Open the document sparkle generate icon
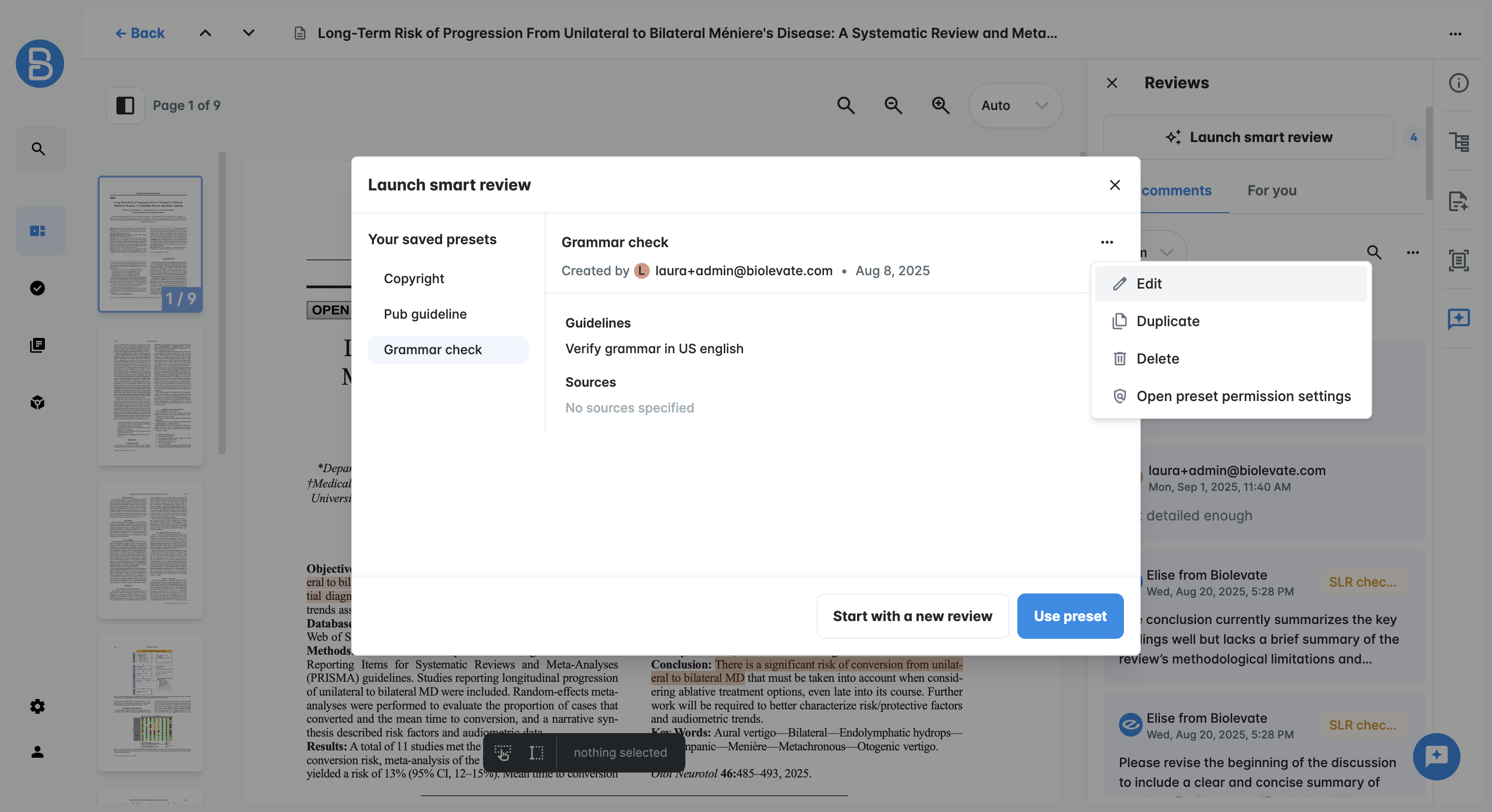The height and width of the screenshot is (812, 1492). [1458, 201]
